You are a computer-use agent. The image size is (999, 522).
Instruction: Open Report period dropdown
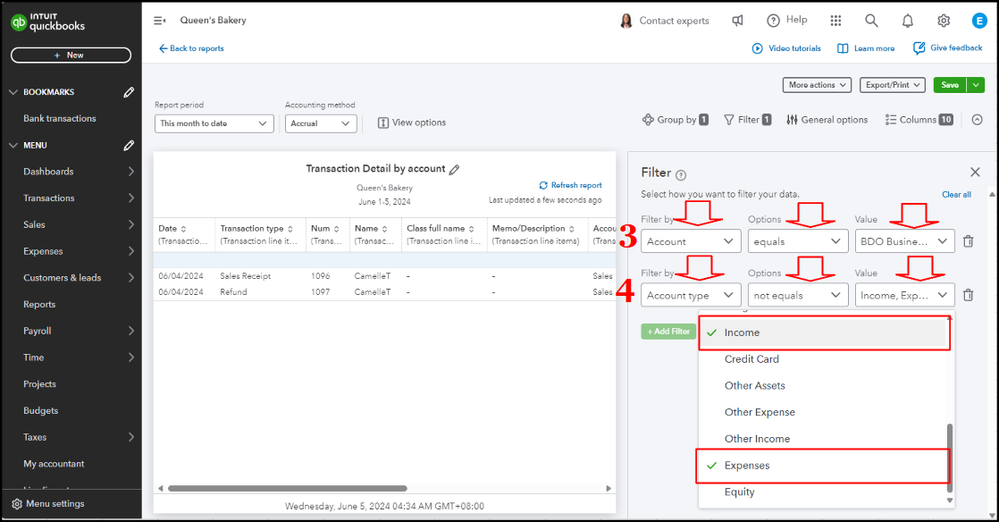point(214,124)
